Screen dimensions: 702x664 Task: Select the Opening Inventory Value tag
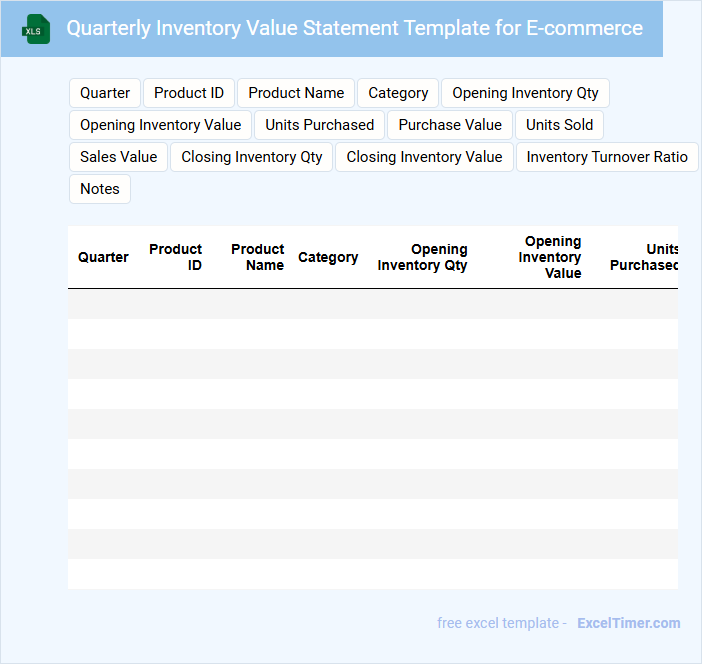(160, 125)
